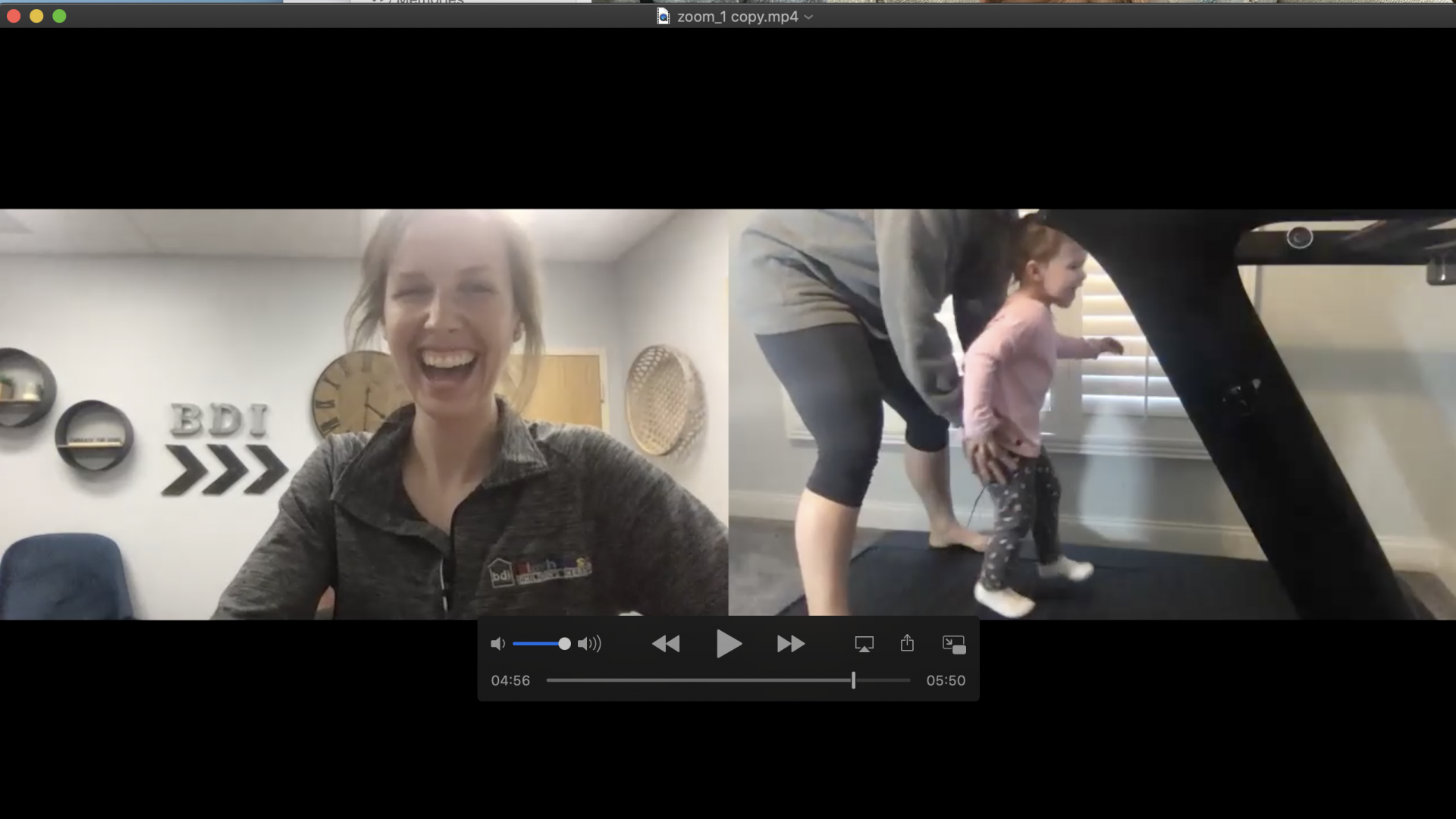Close the QuickTime window with the red button
Screen dimensions: 1456x819
point(14,16)
